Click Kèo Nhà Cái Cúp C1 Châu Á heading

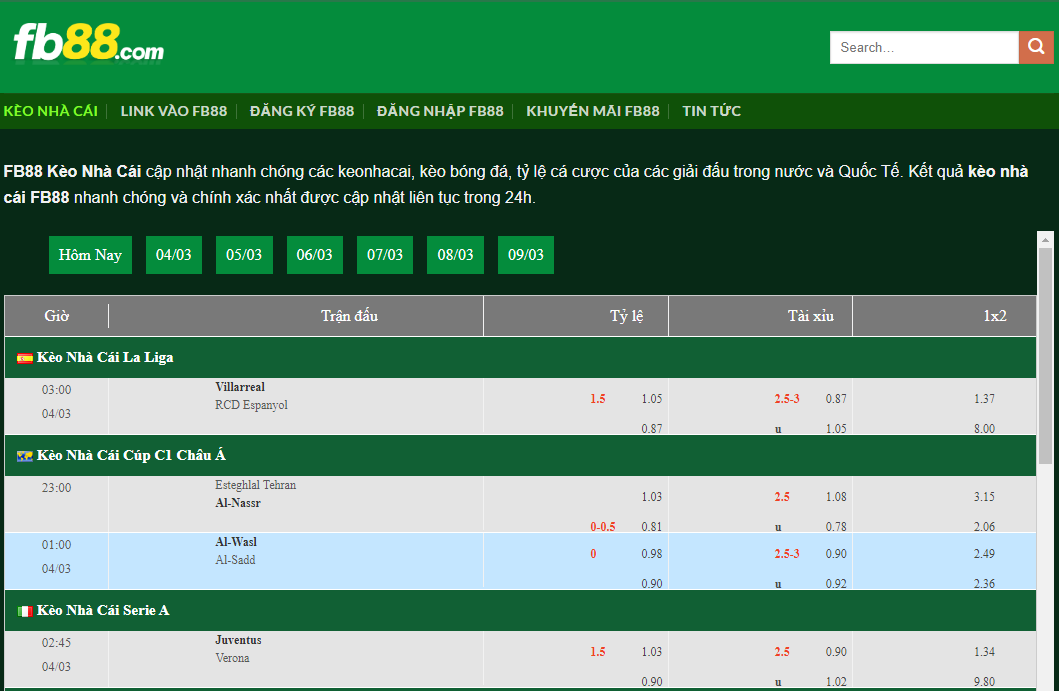click(131, 455)
